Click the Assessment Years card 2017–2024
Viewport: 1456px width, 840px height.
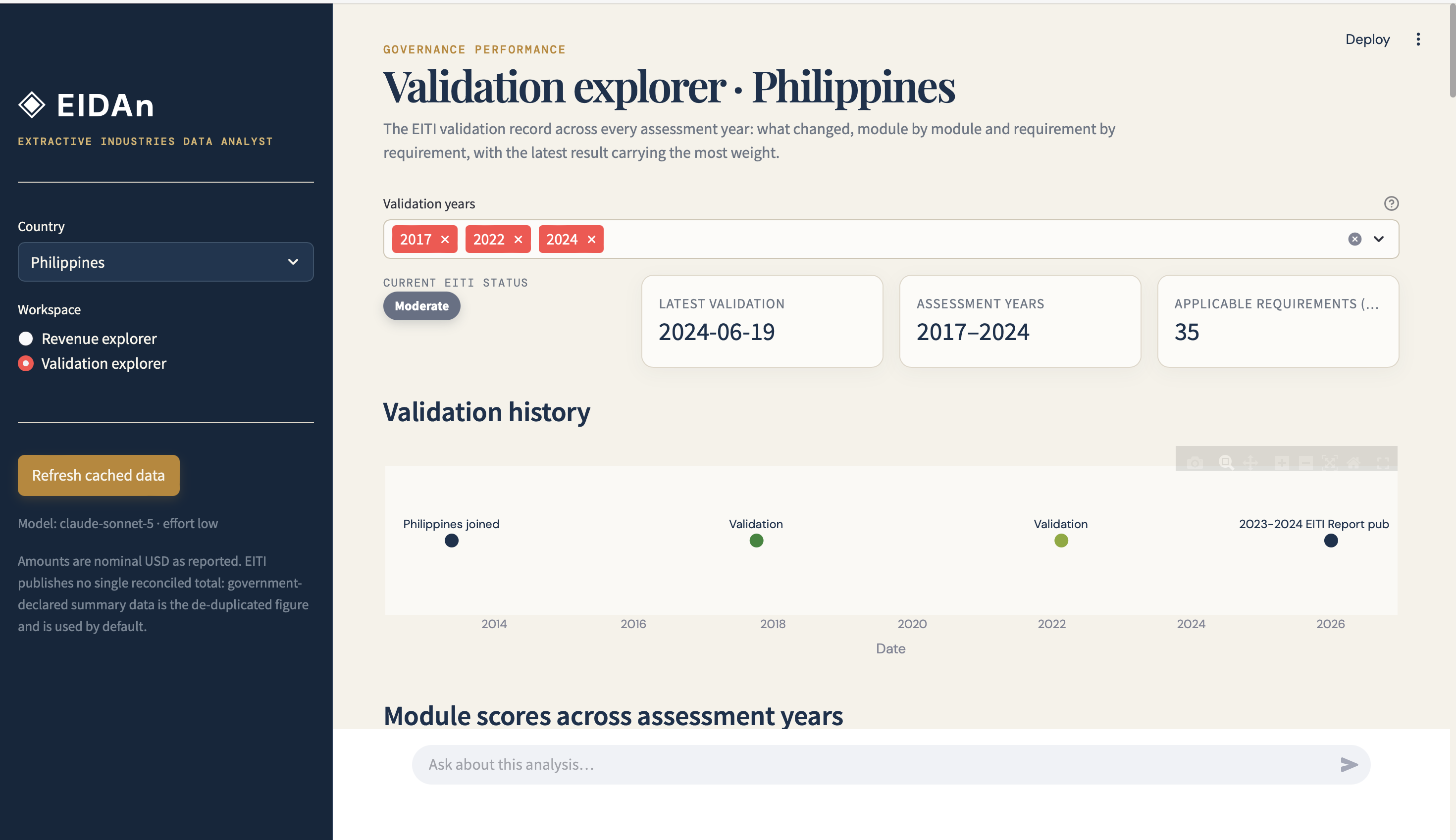(x=1020, y=321)
